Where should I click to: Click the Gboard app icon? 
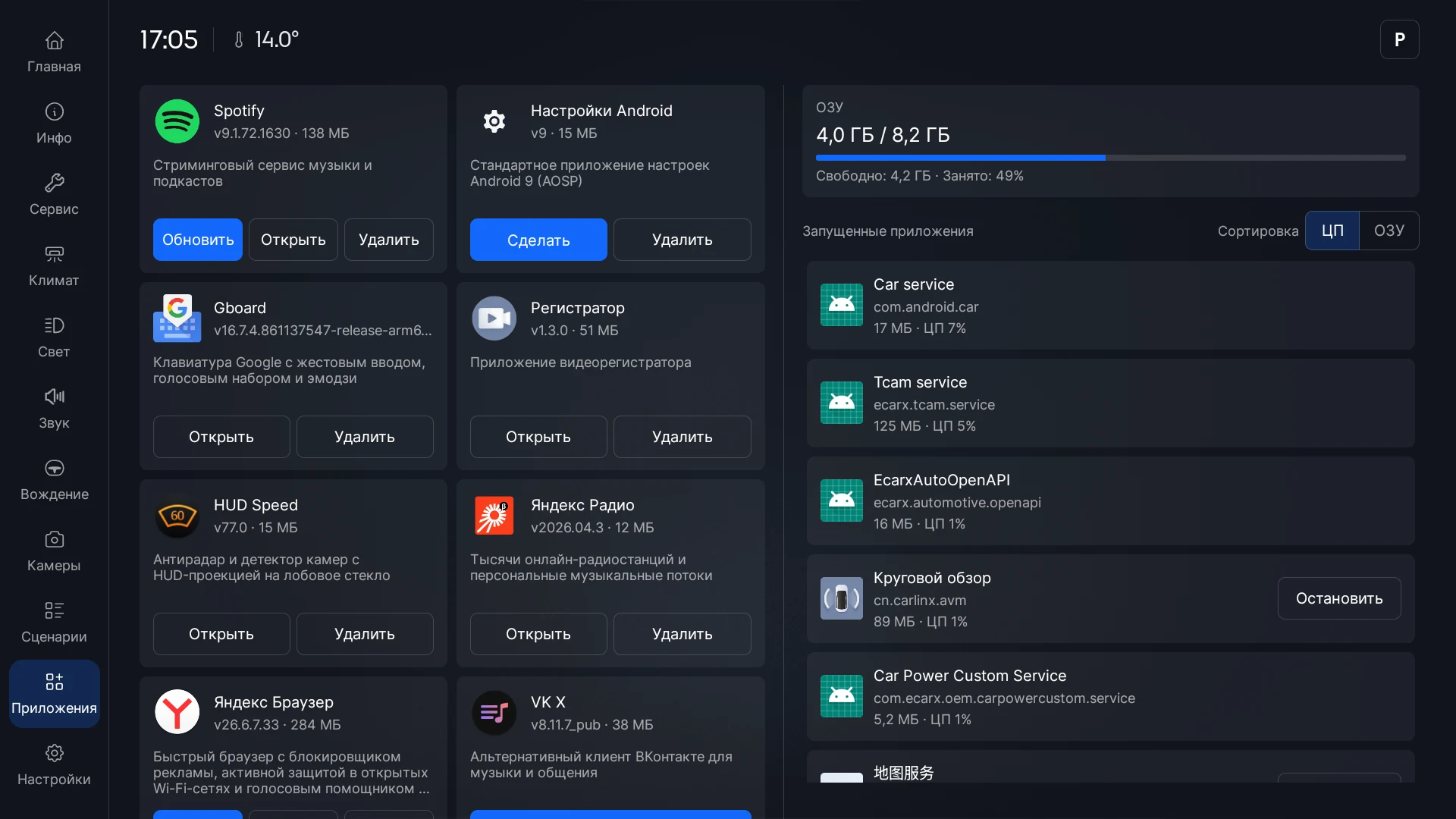pos(177,318)
